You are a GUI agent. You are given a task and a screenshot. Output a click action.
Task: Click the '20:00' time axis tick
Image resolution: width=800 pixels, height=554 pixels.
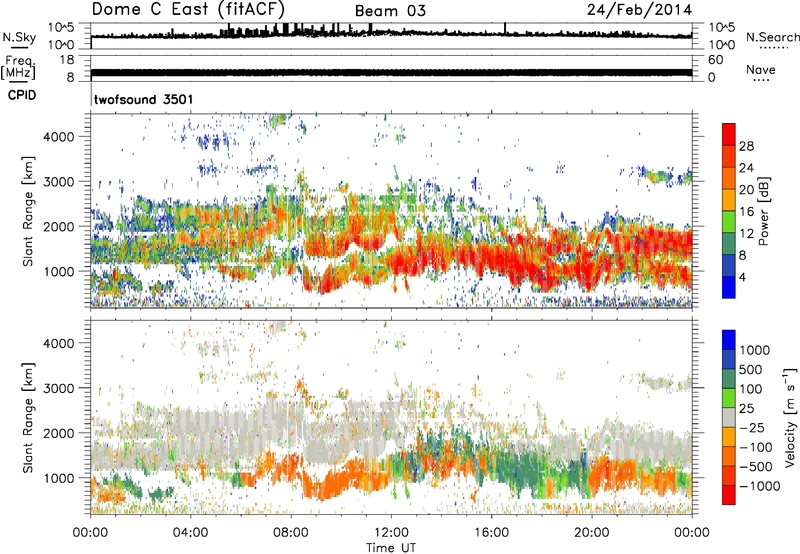click(592, 533)
